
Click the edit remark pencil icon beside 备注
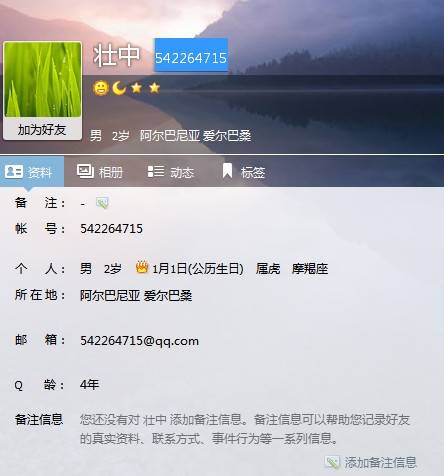click(102, 203)
